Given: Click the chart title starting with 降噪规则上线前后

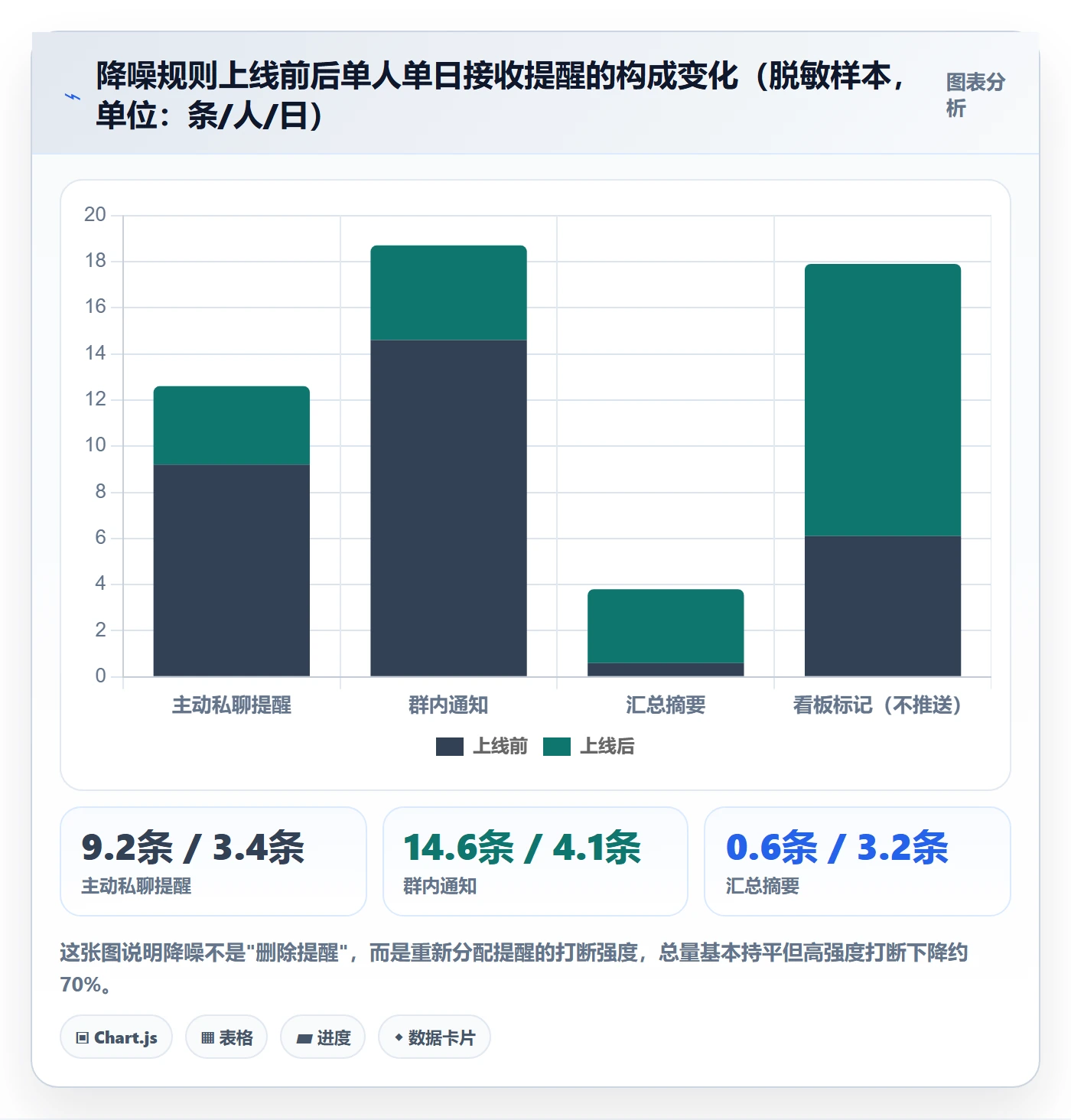Looking at the screenshot, I should [500, 96].
